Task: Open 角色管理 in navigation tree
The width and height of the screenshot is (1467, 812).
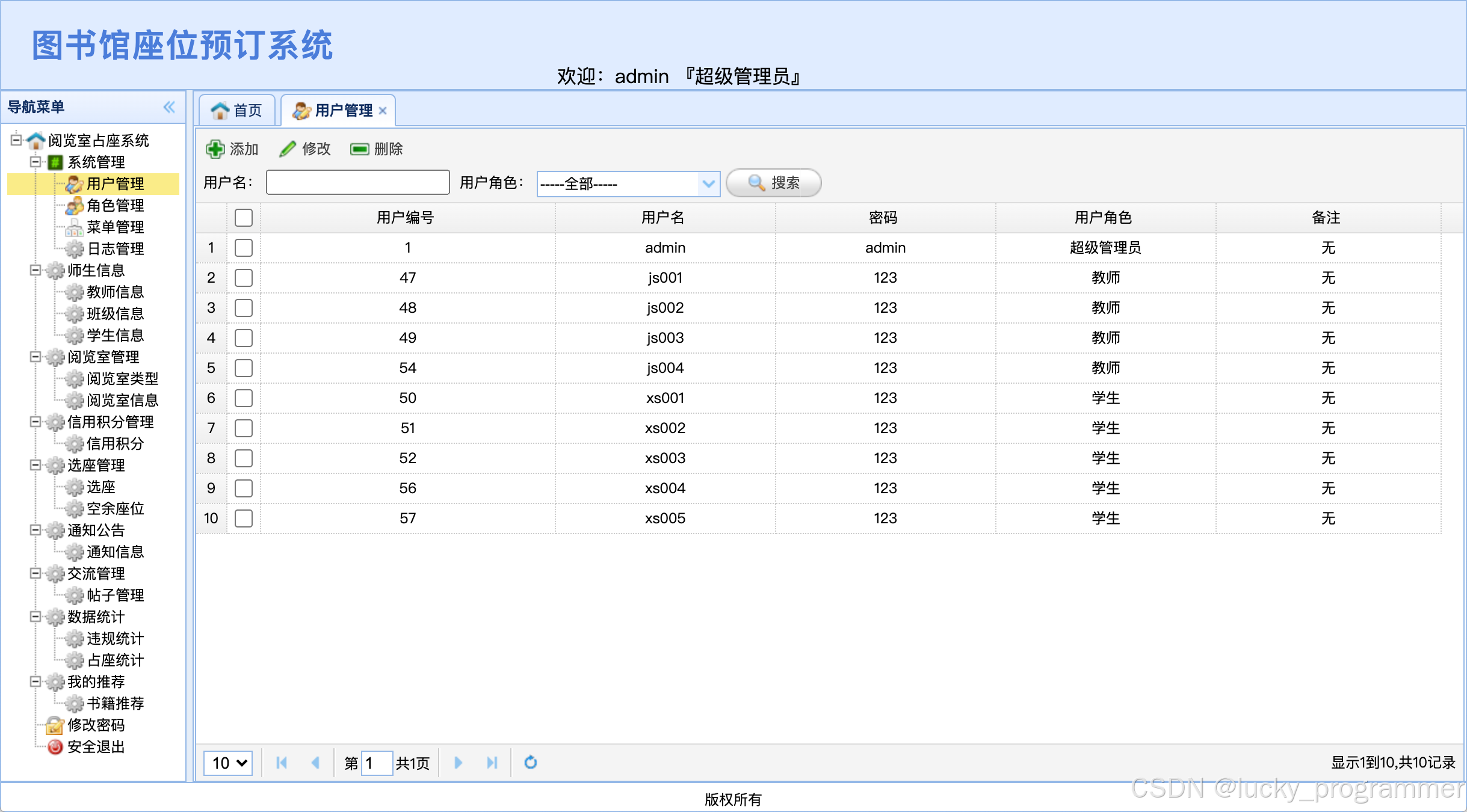Action: coord(114,206)
